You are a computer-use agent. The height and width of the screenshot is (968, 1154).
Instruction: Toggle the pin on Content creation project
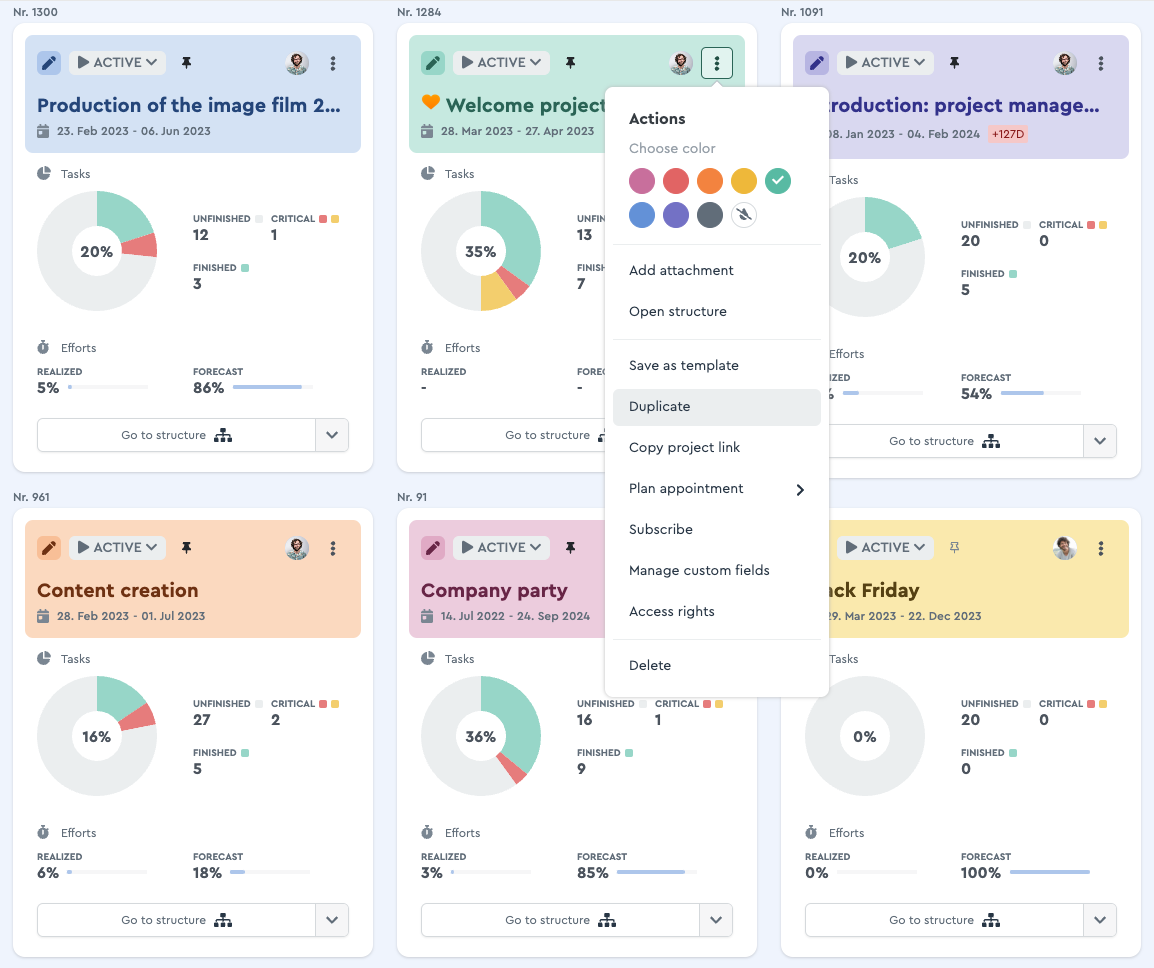[x=186, y=548]
